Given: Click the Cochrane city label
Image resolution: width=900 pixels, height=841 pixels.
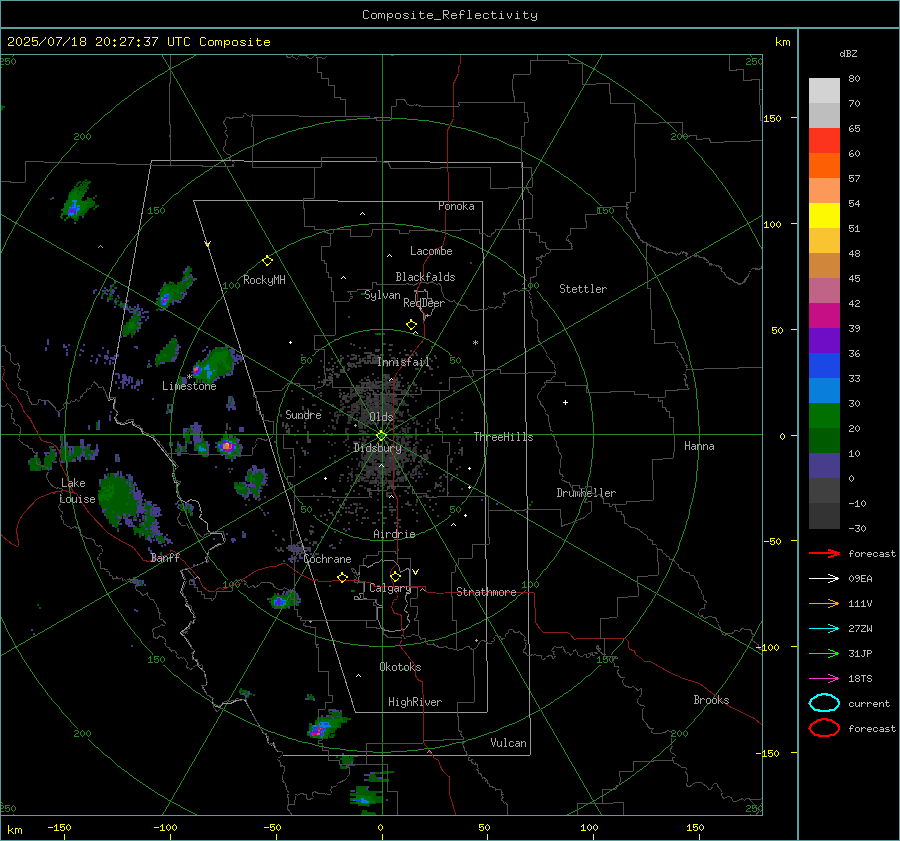Looking at the screenshot, I should (327, 559).
